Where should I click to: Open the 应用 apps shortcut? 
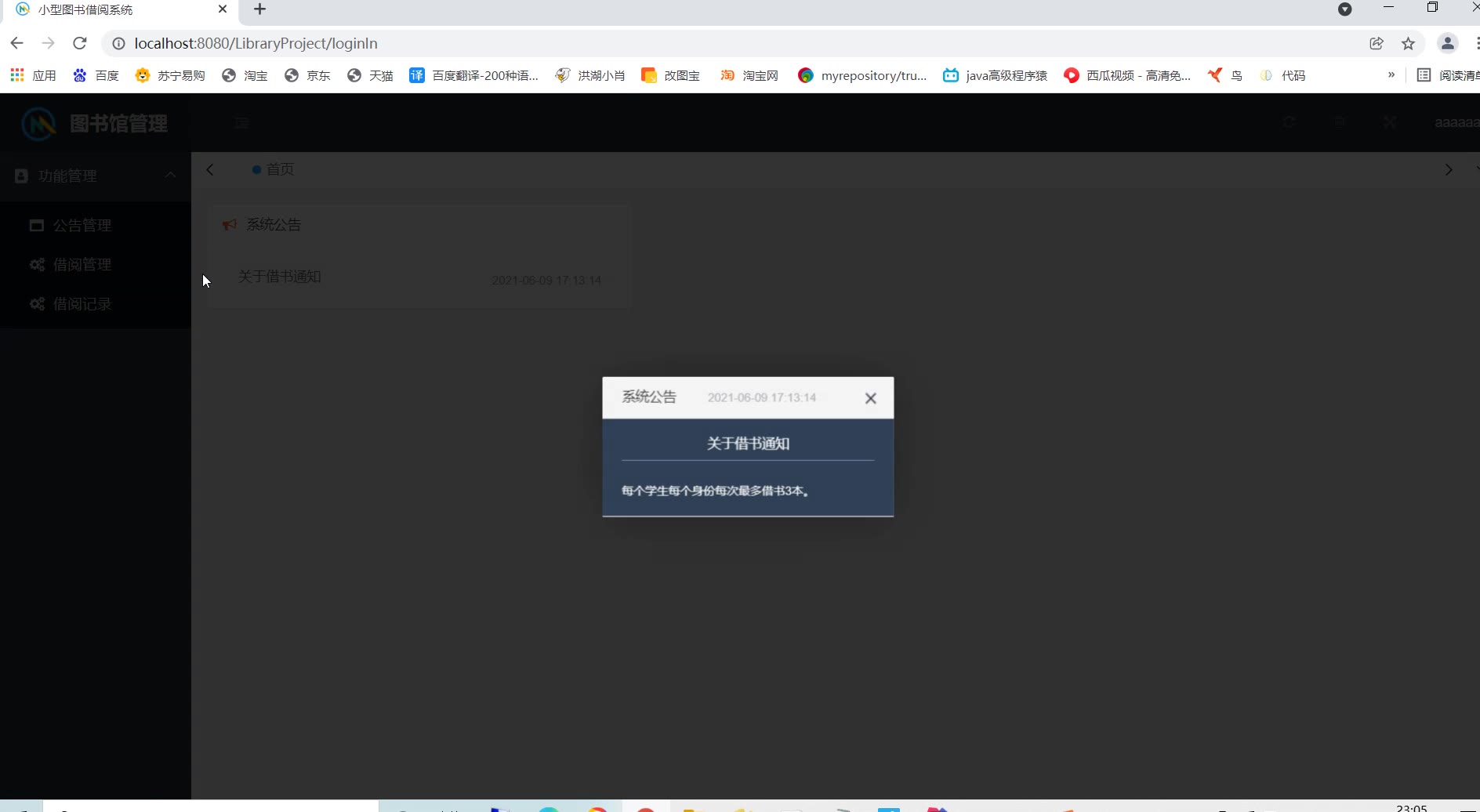[34, 75]
